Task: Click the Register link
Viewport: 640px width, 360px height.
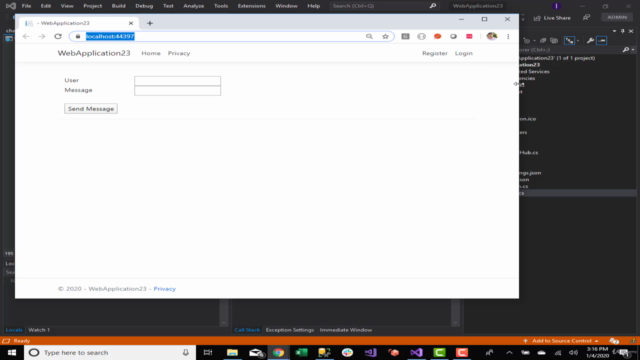Action: (435, 53)
